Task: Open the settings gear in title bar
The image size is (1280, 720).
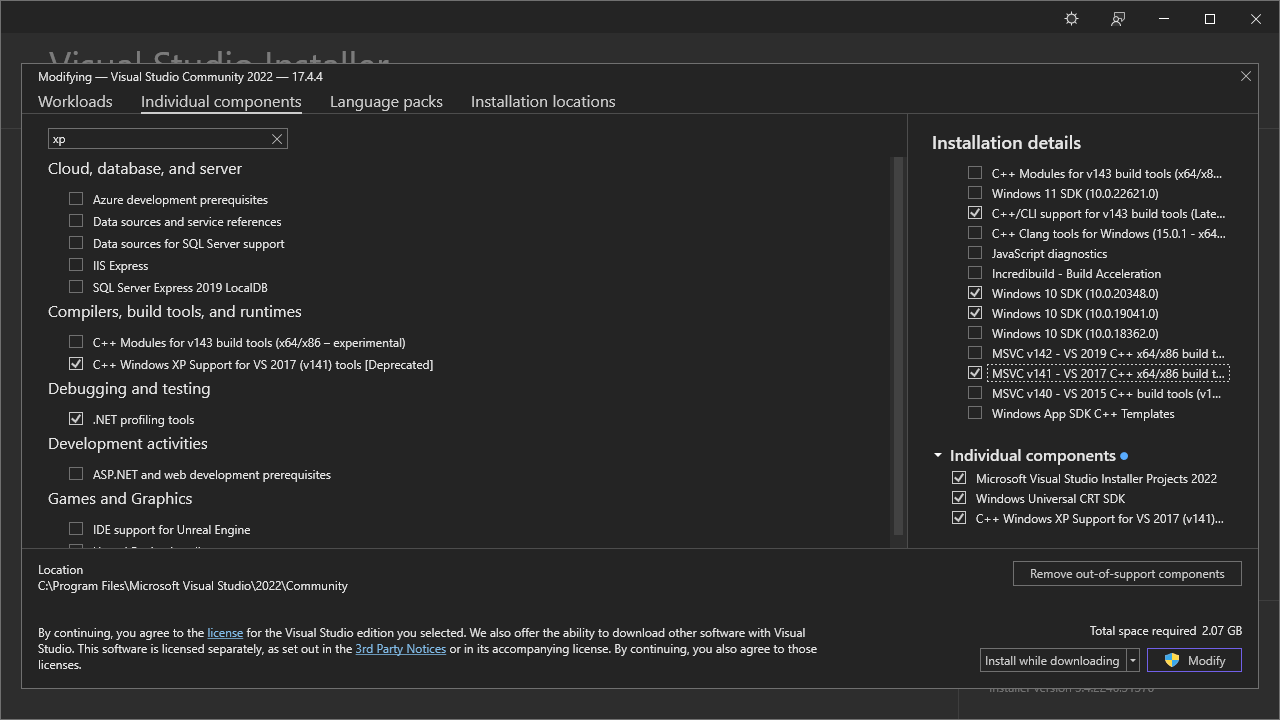Action: 1072,19
